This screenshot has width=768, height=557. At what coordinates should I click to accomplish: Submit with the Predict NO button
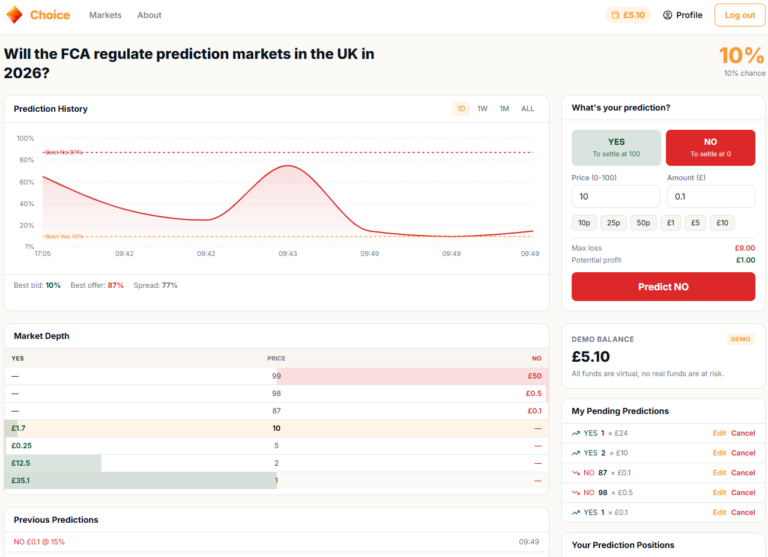point(663,287)
